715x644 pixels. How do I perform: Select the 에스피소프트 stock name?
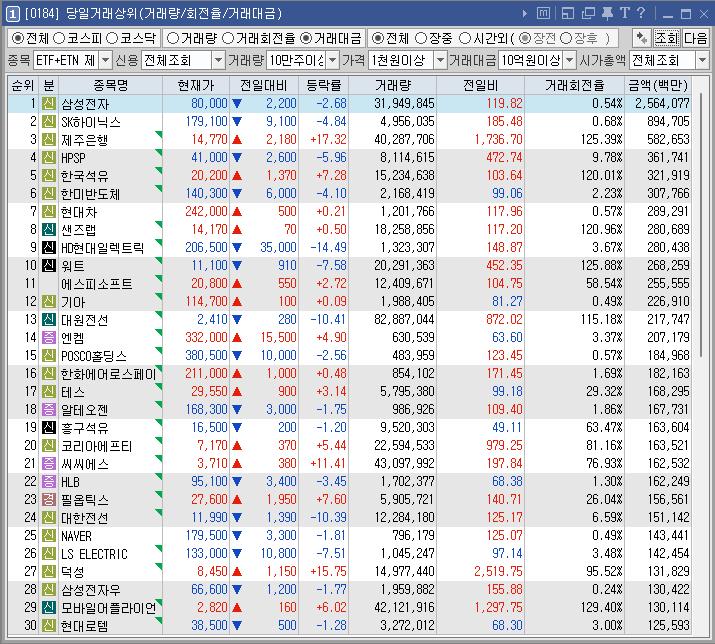pos(96,284)
